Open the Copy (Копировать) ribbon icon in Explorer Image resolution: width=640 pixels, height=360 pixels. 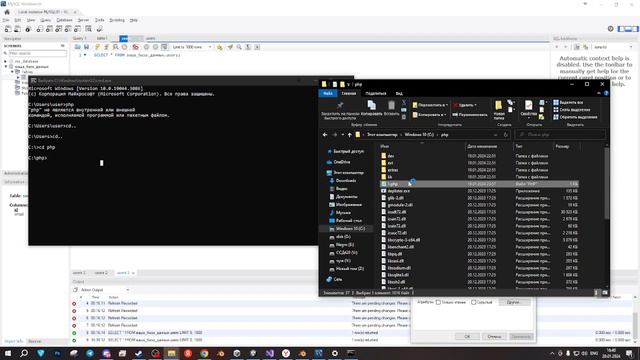point(371,105)
